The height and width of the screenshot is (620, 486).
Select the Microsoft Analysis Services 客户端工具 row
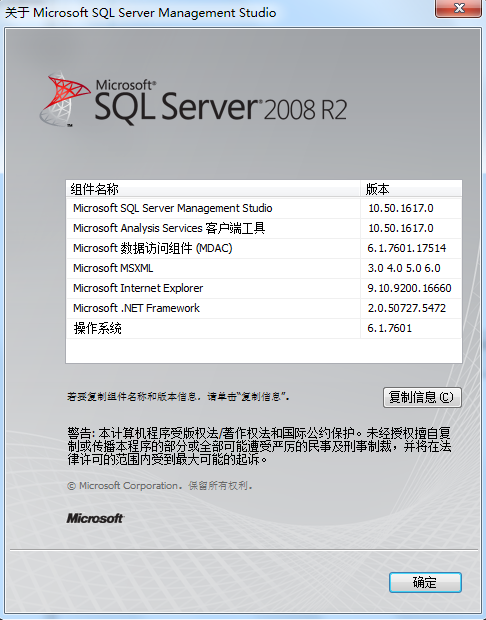[264, 228]
